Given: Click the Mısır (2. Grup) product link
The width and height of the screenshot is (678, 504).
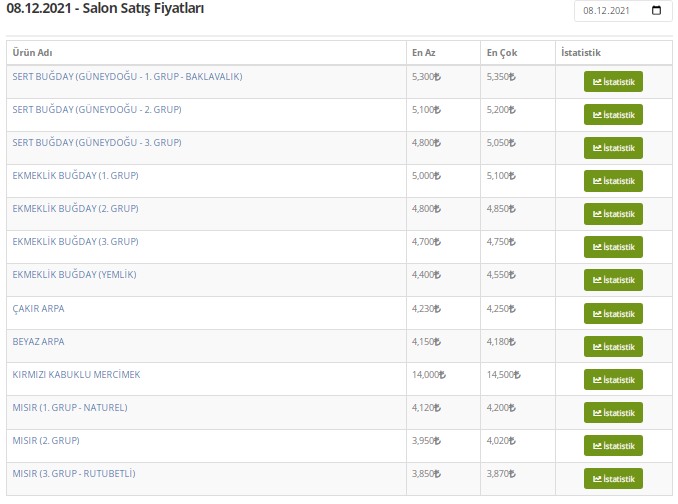Looking at the screenshot, I should tap(46, 440).
